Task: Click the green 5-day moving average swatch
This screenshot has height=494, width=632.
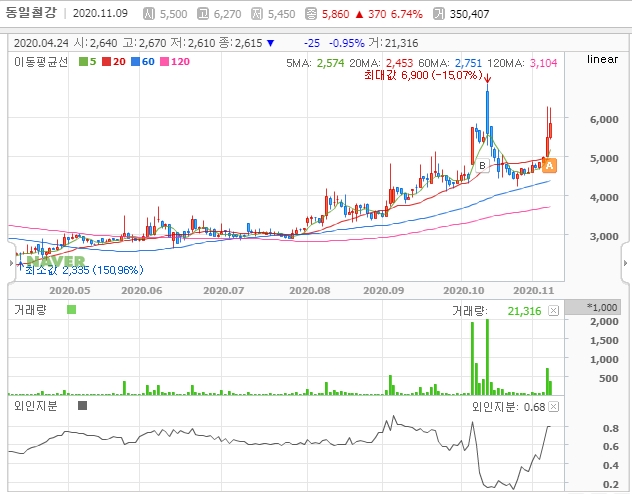Action: click(83, 62)
